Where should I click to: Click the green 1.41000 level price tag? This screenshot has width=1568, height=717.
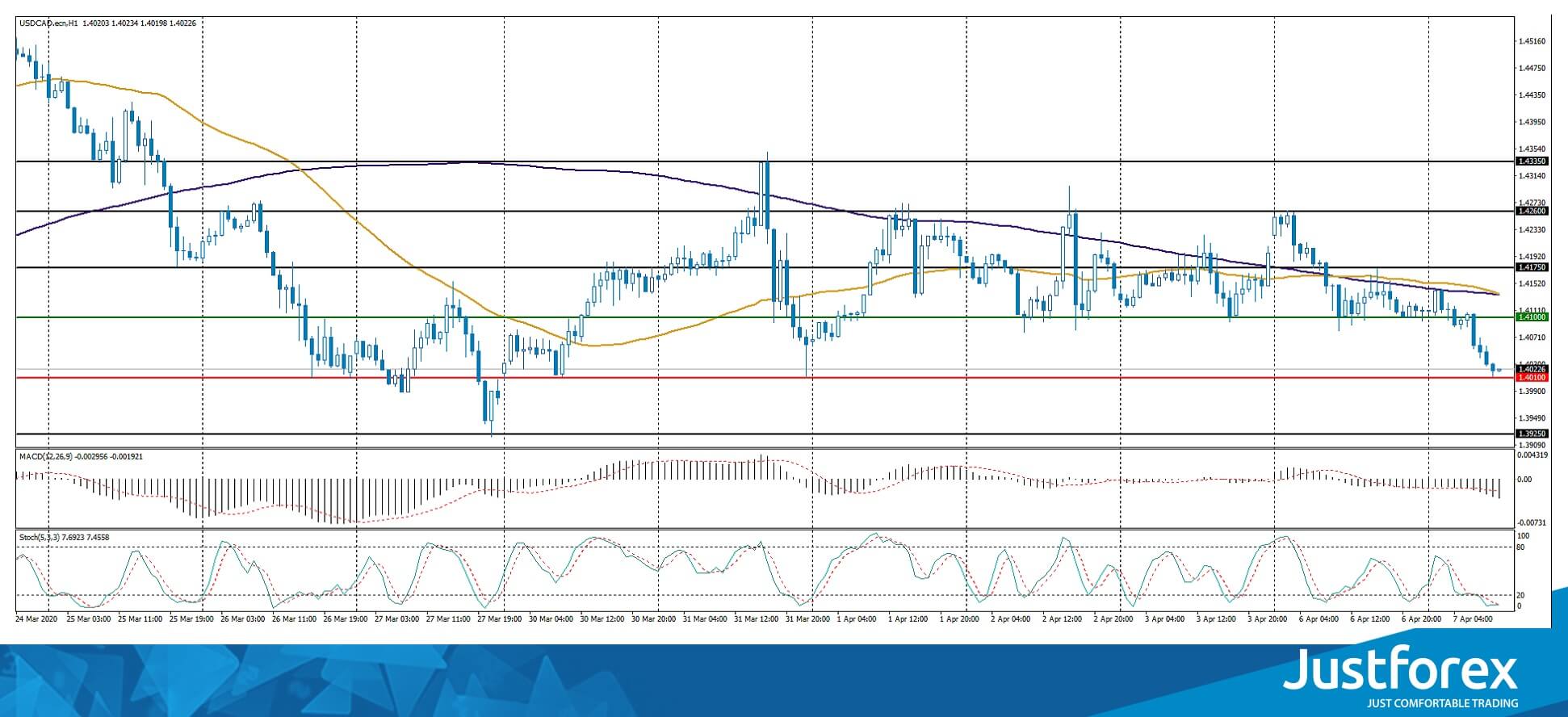point(1532,317)
